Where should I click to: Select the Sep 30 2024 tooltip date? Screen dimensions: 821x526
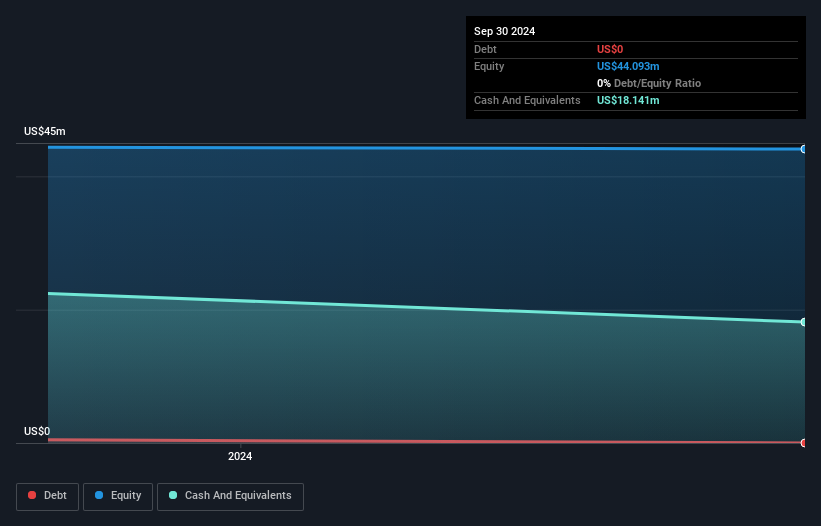pyautogui.click(x=504, y=31)
